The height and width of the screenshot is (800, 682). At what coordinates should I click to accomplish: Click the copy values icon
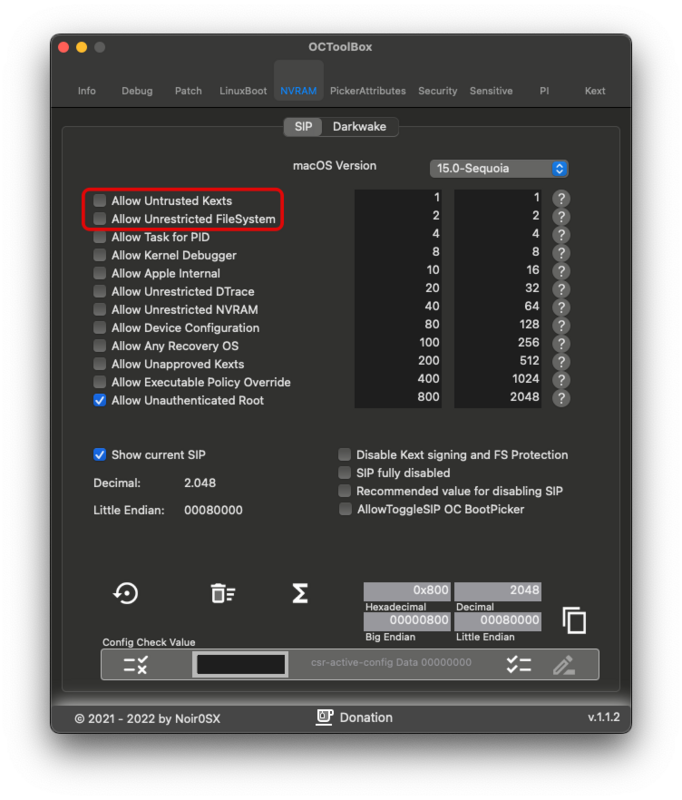click(x=574, y=620)
